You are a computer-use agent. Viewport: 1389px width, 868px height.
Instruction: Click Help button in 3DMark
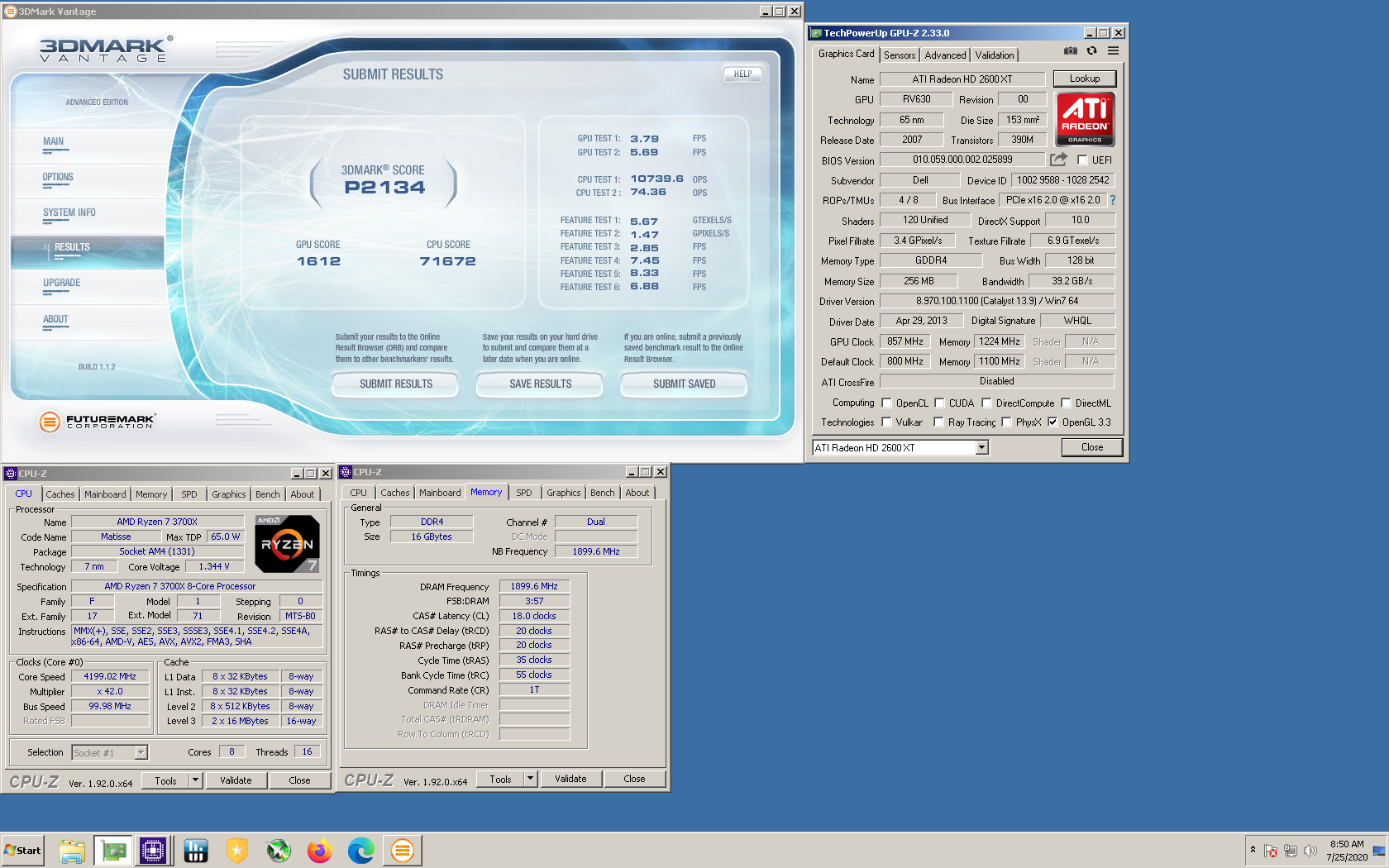[x=743, y=74]
